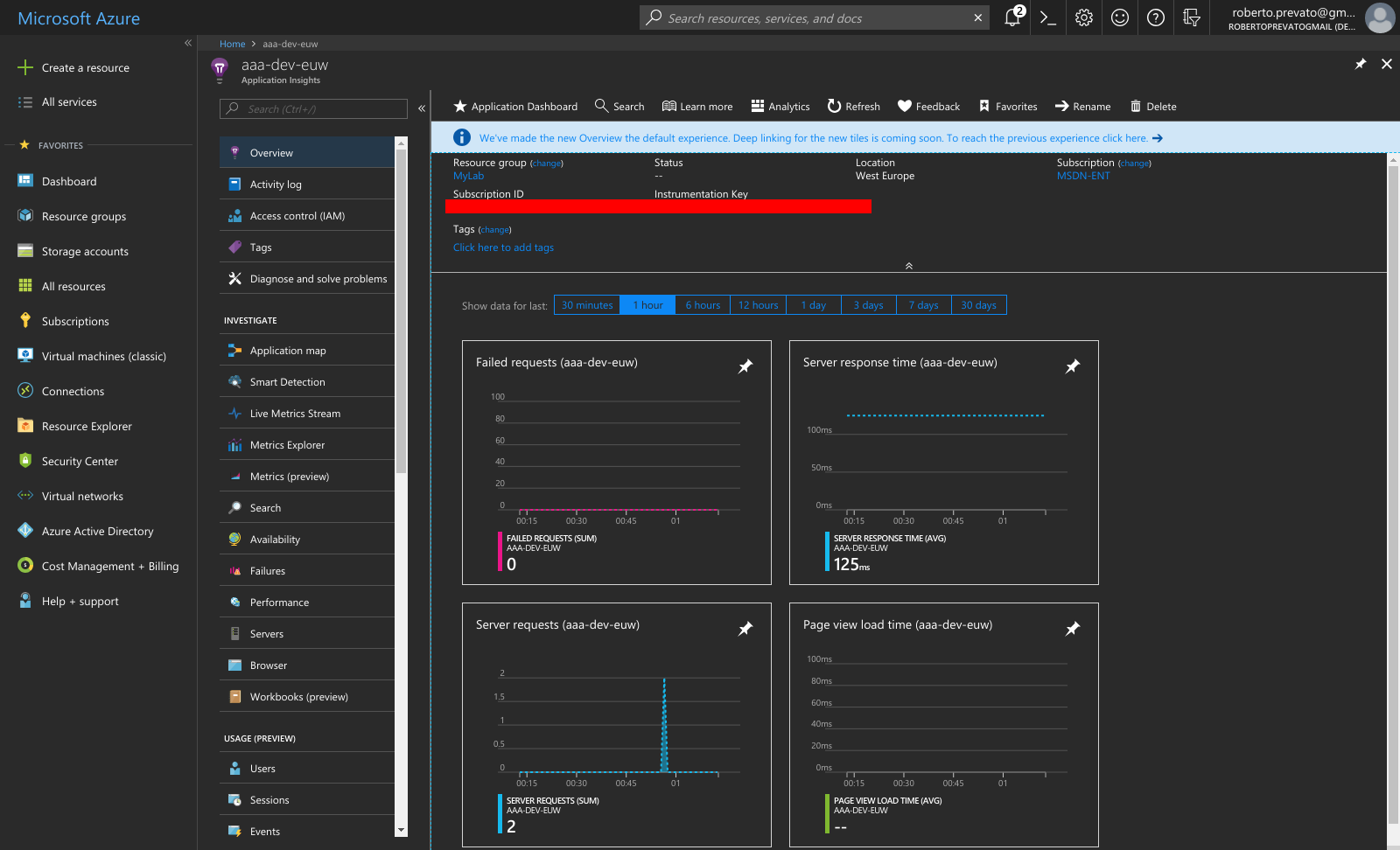1400x850 pixels.
Task: Open the help question mark icon
Action: pos(1156,17)
